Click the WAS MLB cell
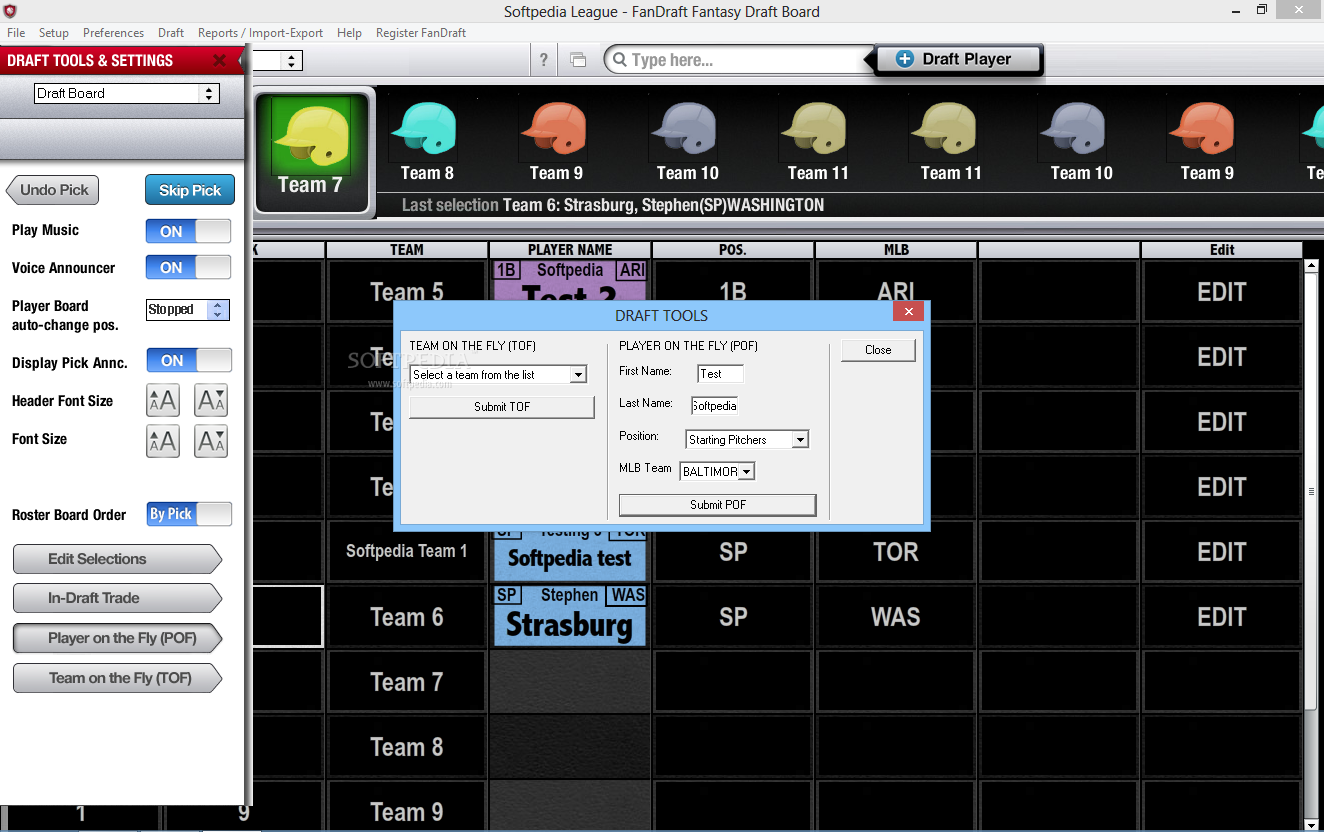The width and height of the screenshot is (1324, 832). 896,617
